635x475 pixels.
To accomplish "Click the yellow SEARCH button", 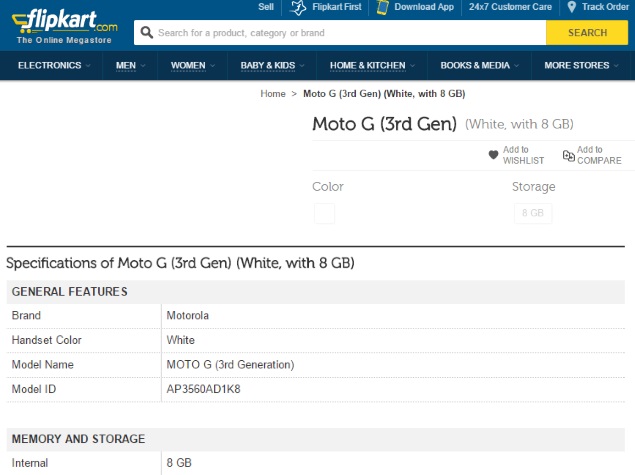I will 587,33.
